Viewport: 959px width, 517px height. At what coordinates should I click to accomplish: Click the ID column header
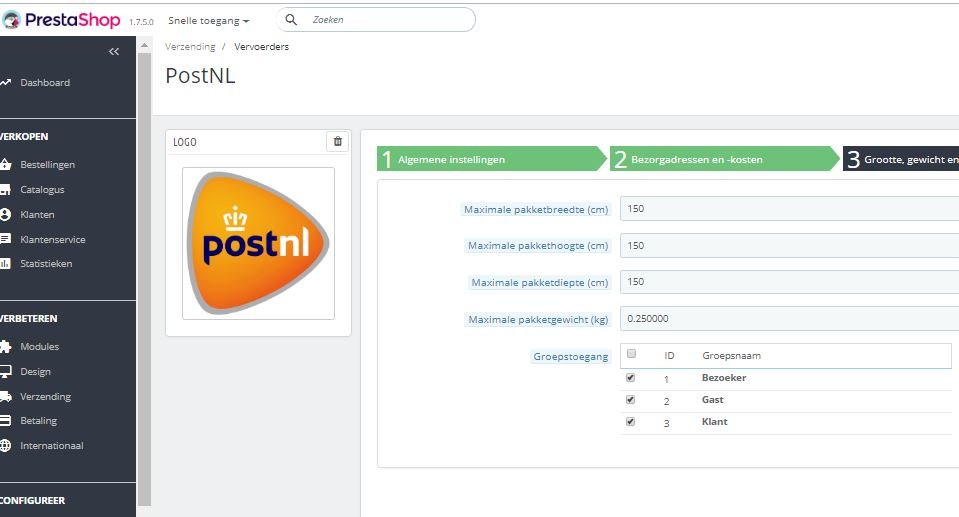(x=669, y=355)
